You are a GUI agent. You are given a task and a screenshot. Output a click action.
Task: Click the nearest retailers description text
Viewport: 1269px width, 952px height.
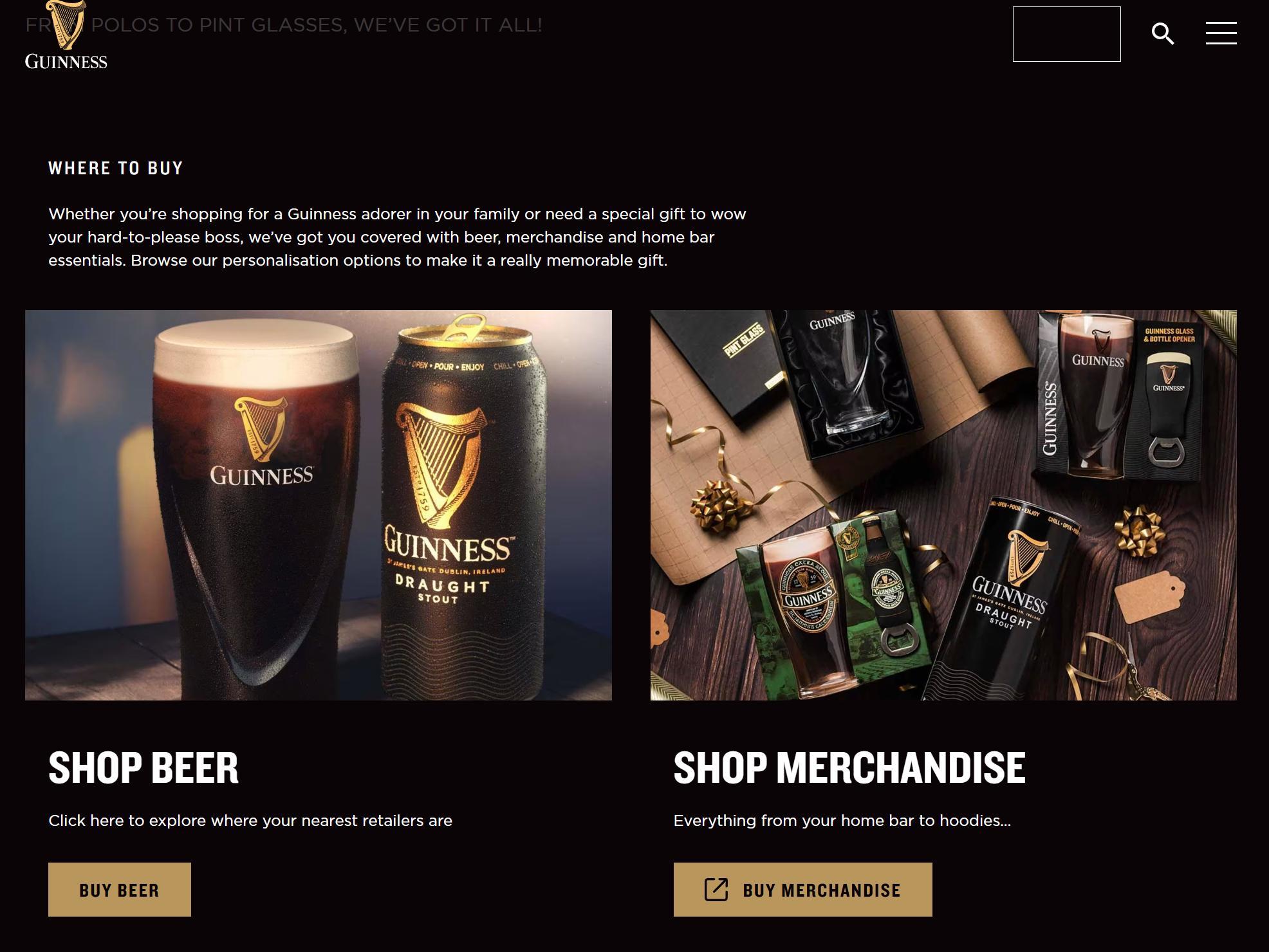[250, 821]
